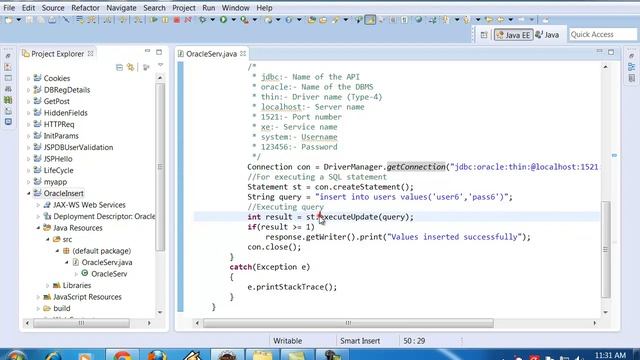Click the Writable status bar entry
This screenshot has height=360, width=640.
pos(287,341)
